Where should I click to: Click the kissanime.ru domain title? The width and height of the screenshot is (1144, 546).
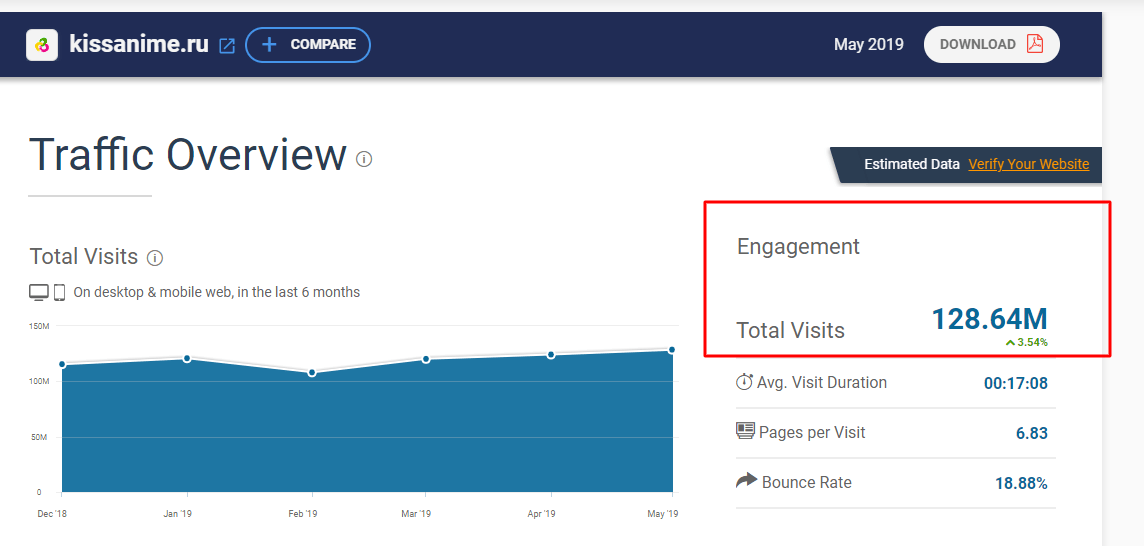click(x=139, y=45)
